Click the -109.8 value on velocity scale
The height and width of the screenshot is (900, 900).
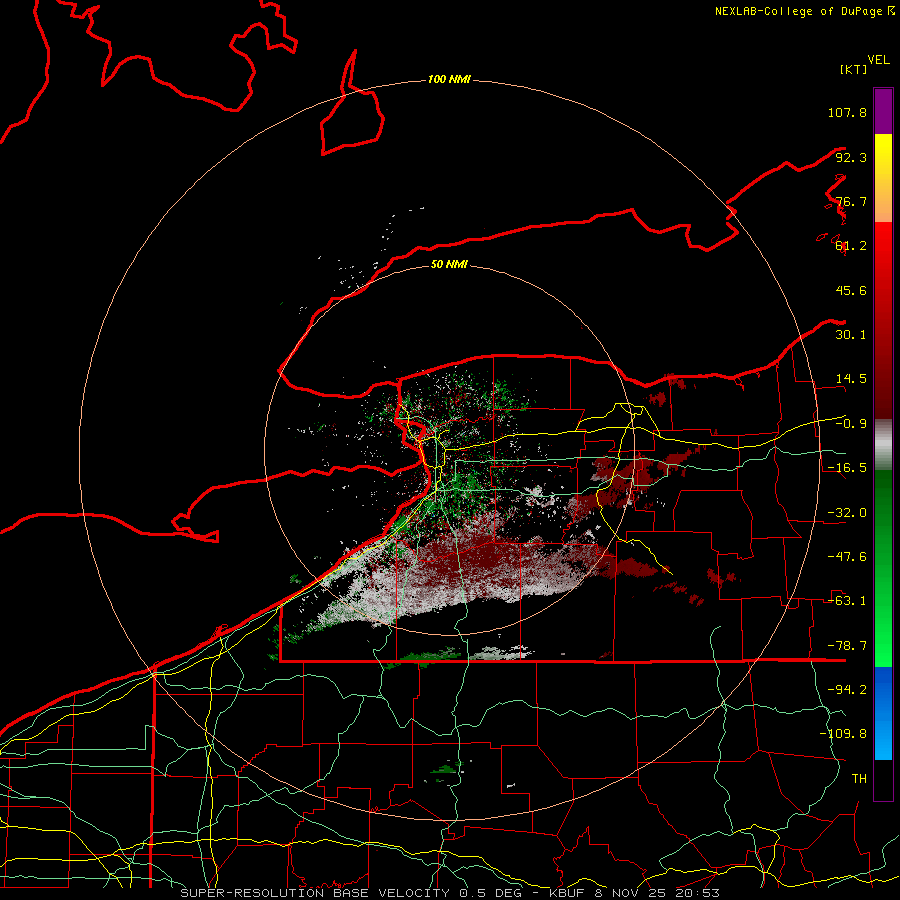[843, 734]
